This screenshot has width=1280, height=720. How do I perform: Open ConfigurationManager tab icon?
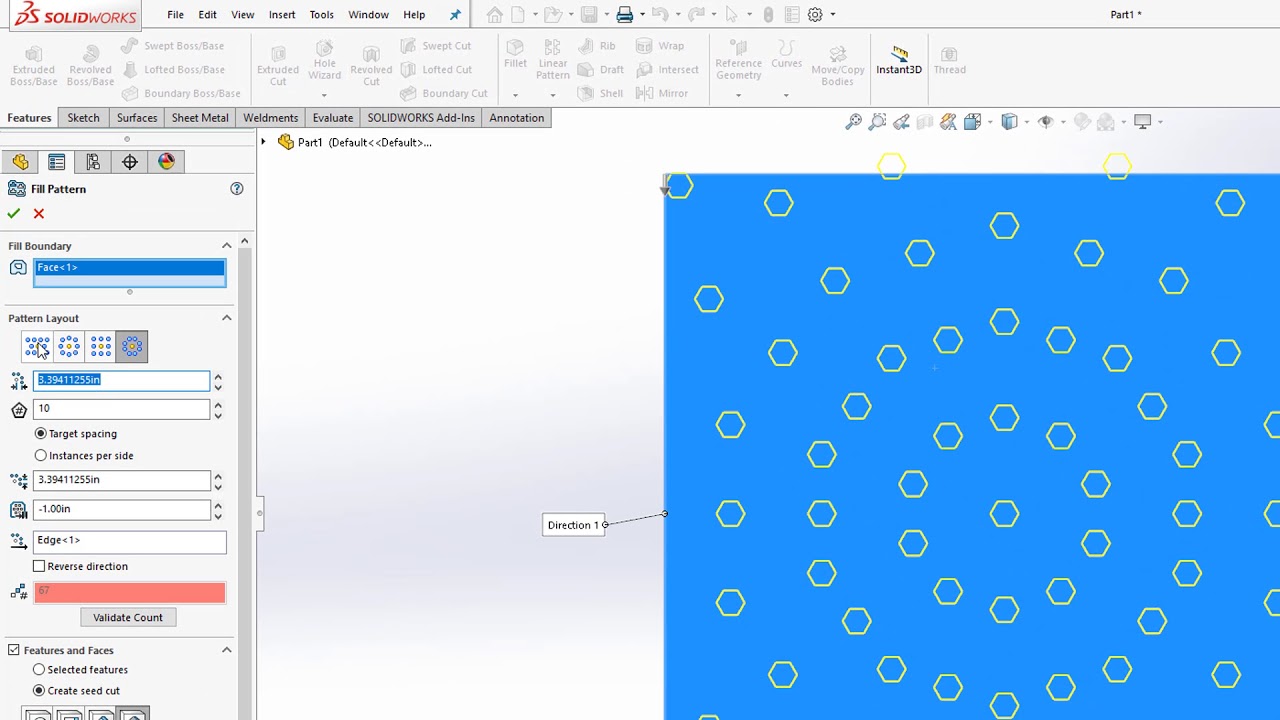coord(93,162)
